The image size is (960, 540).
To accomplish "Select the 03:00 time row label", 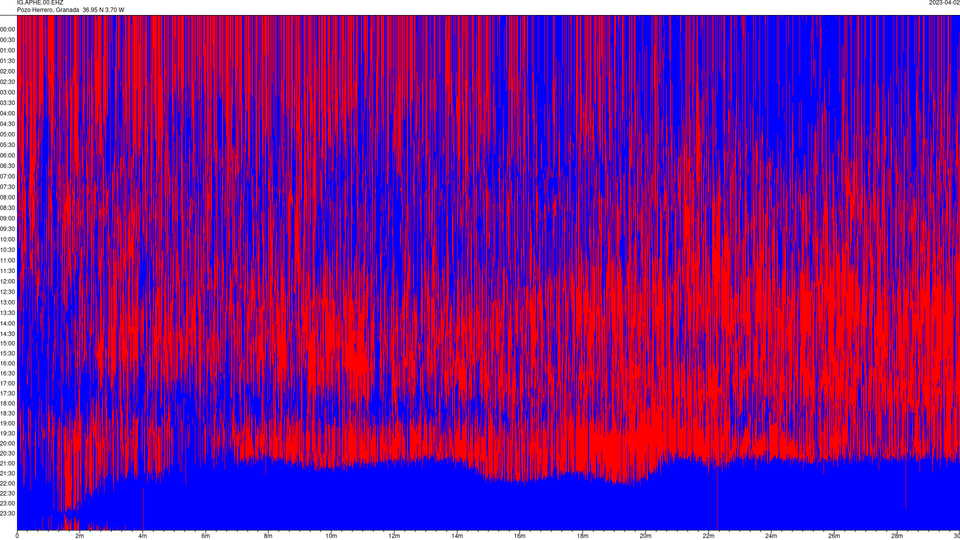I will [x=7, y=92].
